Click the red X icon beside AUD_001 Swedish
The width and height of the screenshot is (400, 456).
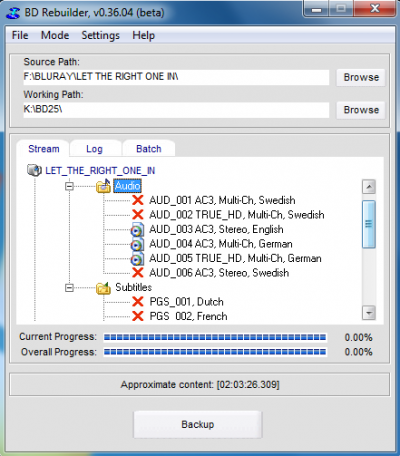(138, 200)
